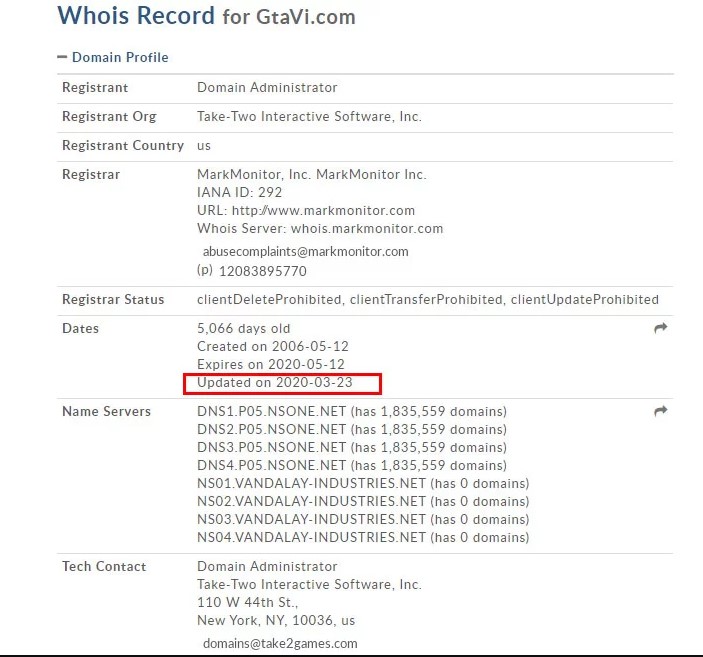Collapse the Domain Profile section
The image size is (703, 657).
(113, 57)
